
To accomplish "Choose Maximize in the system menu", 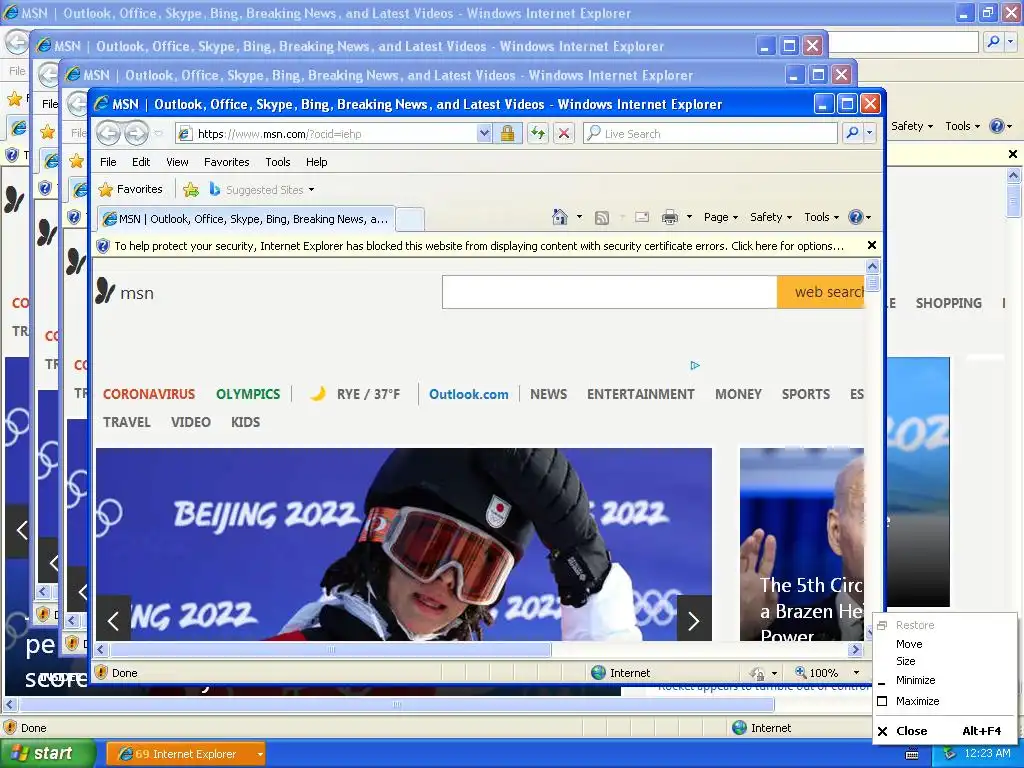I will click(x=917, y=701).
